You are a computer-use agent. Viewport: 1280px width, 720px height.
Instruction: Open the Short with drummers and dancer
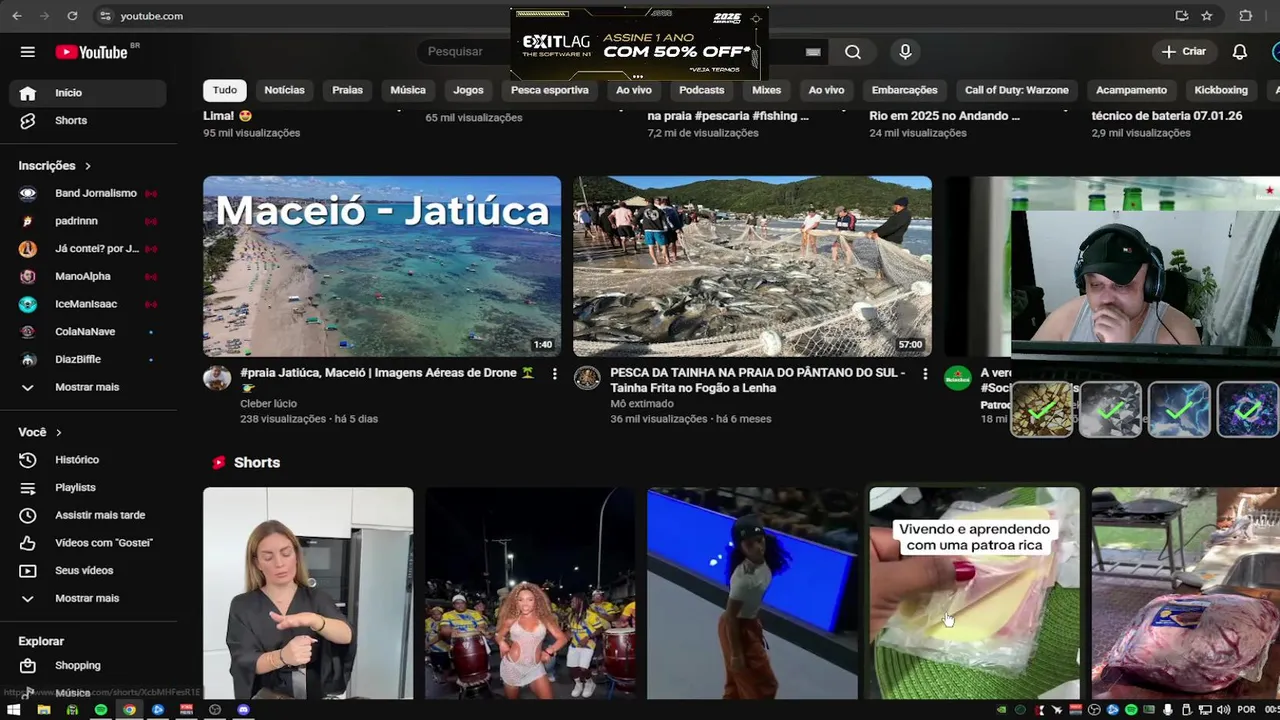click(x=530, y=593)
